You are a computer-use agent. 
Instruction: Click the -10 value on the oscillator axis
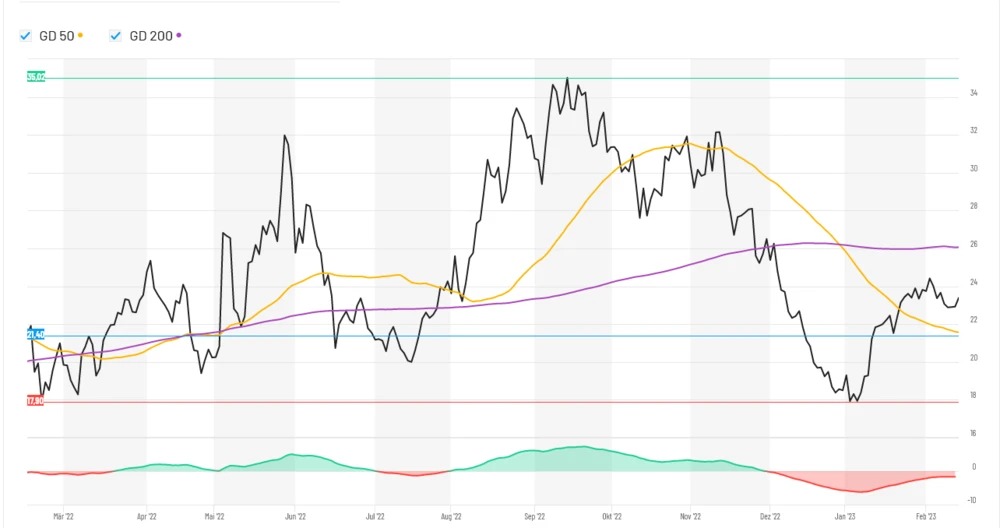[x=973, y=500]
